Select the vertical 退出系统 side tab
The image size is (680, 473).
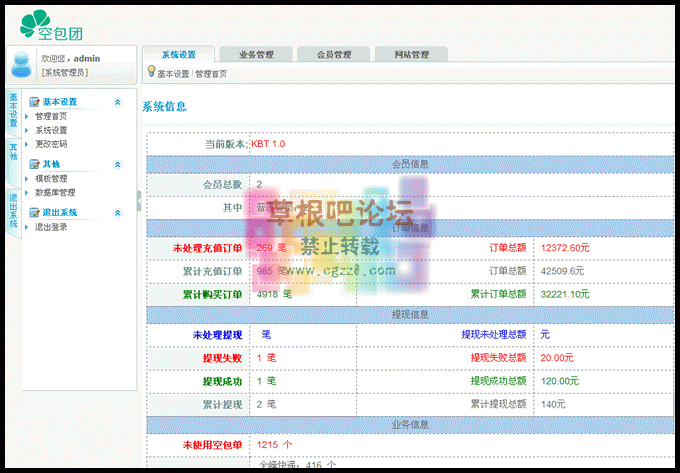coord(13,212)
